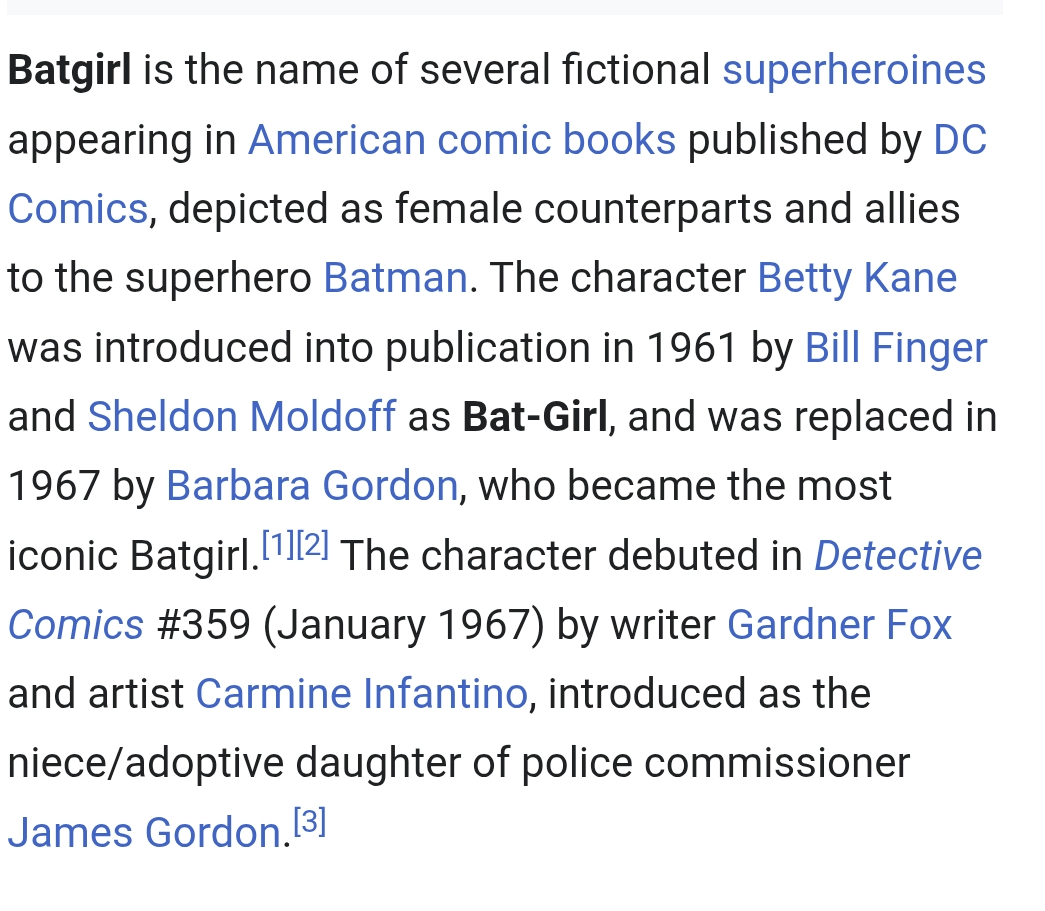
Task: Follow the Gardner Fox link
Action: coord(839,625)
